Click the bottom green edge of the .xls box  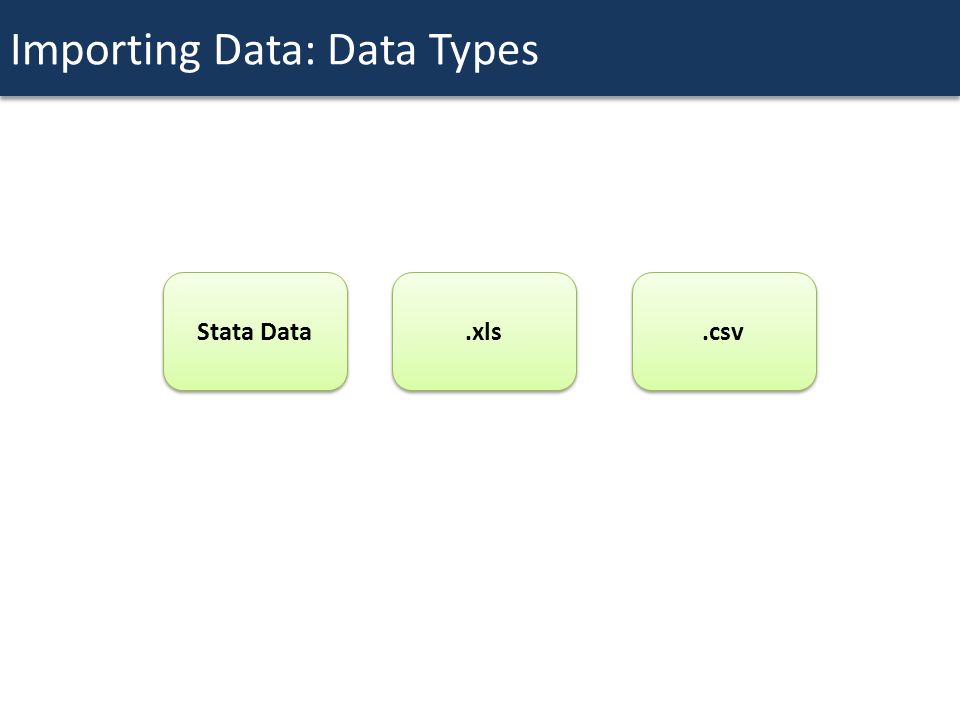click(484, 389)
